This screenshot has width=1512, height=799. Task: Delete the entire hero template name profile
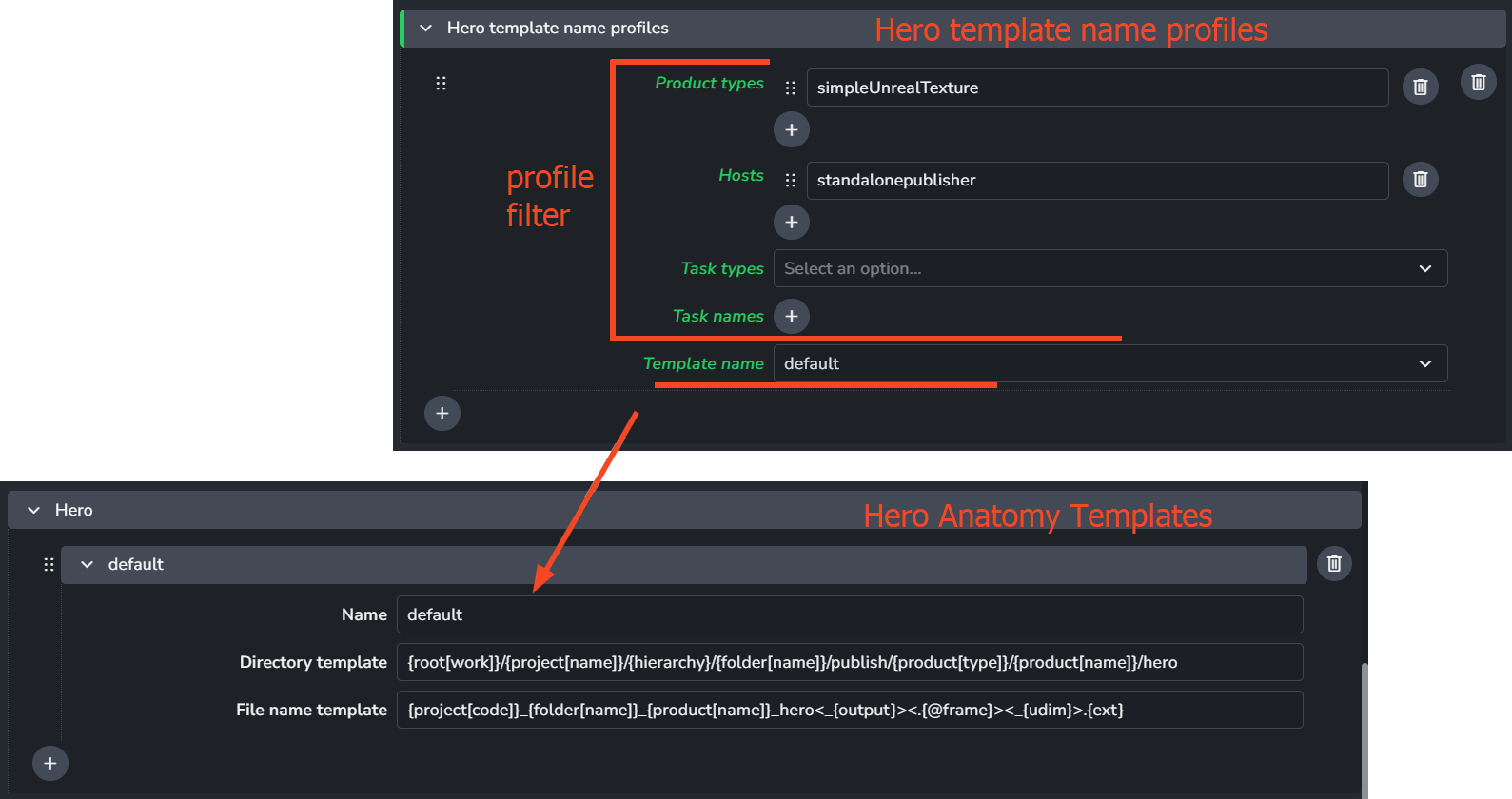click(1478, 83)
